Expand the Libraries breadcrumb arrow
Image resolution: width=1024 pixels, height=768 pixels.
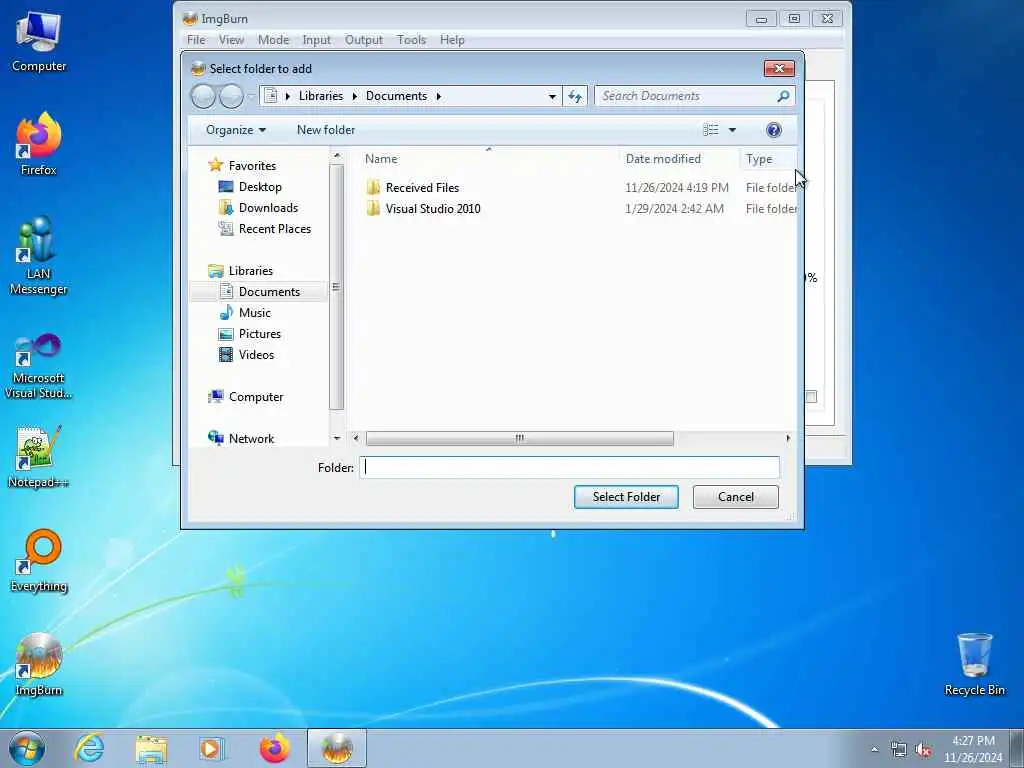(355, 96)
